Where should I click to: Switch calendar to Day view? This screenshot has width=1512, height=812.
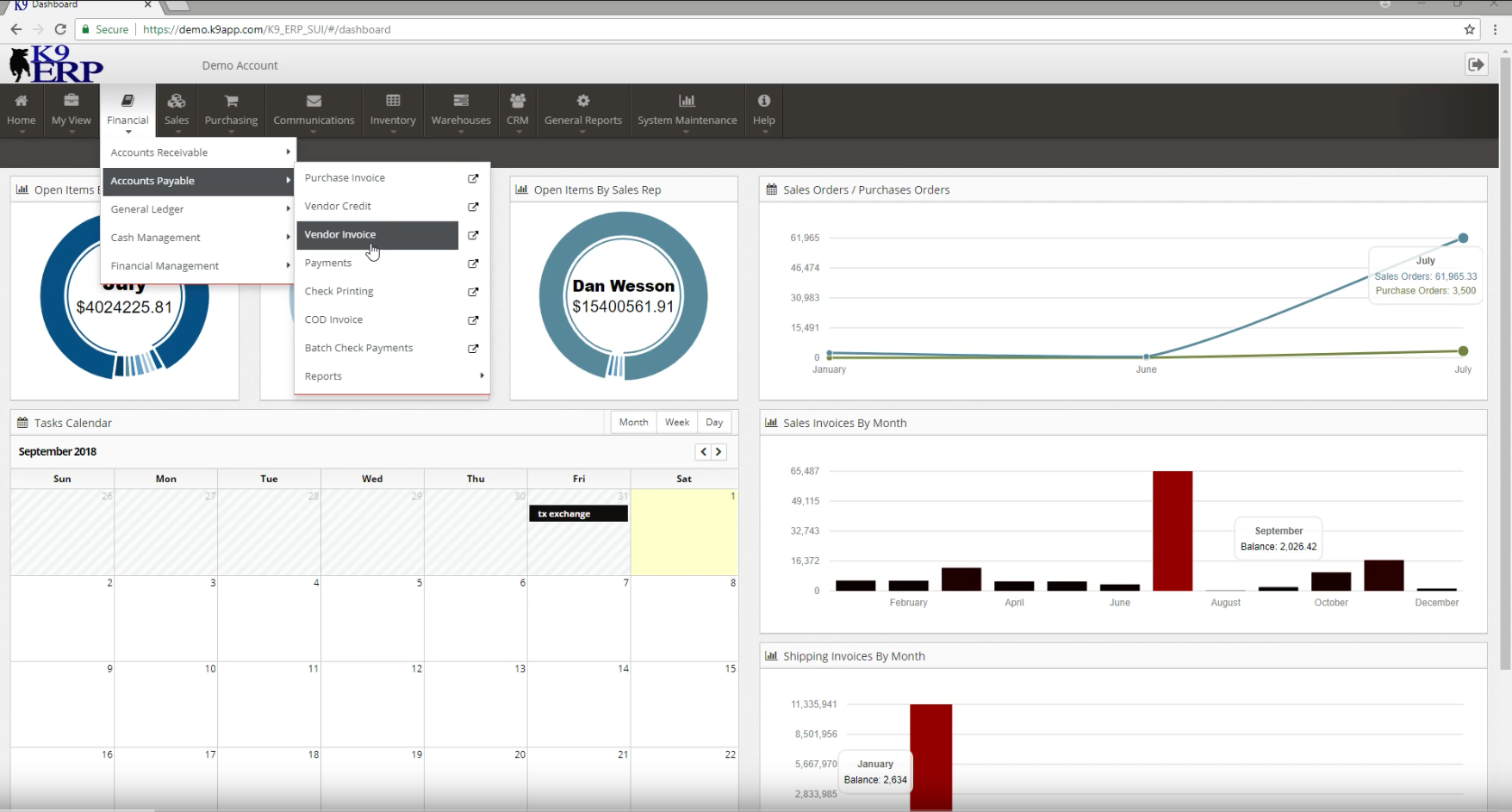click(x=714, y=422)
